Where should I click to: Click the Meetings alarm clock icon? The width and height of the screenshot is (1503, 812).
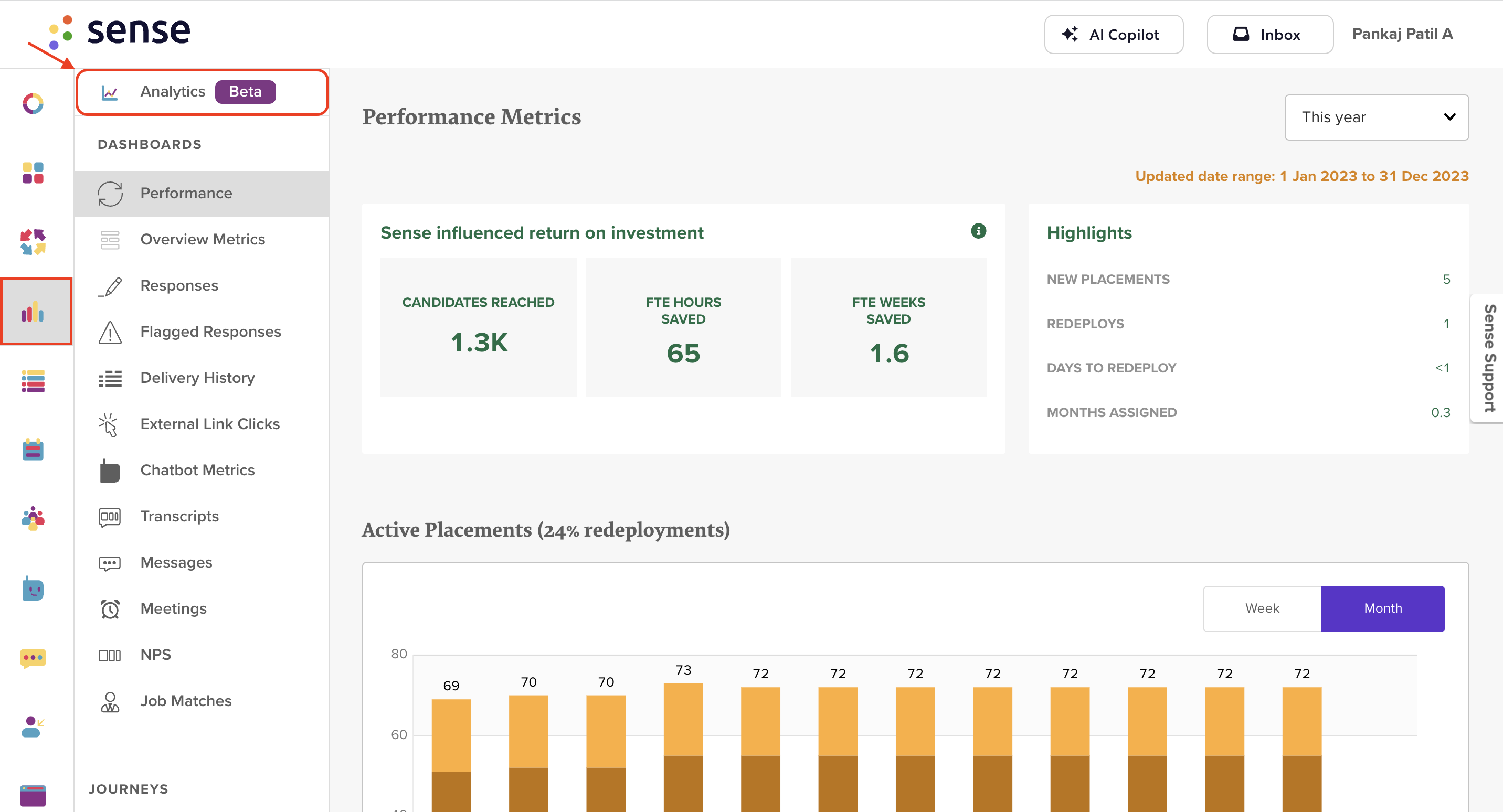pos(110,609)
